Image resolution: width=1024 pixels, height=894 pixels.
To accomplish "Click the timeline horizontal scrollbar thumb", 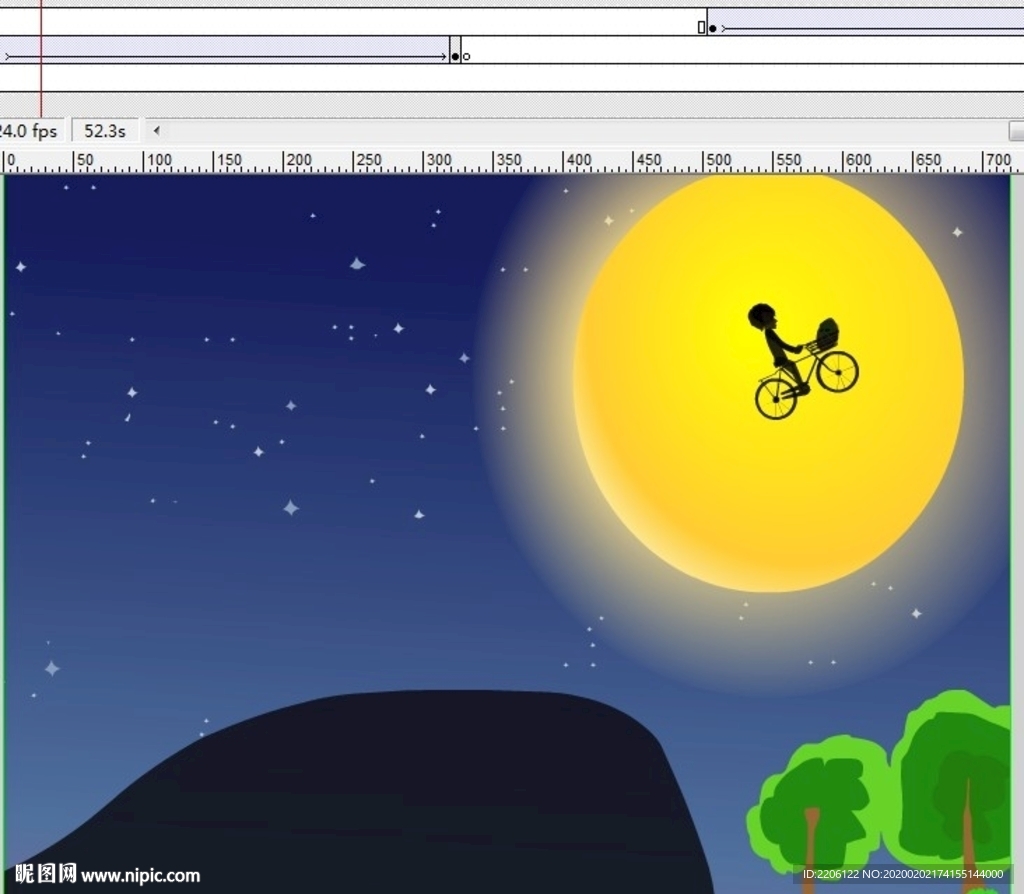I will pos(1017,131).
